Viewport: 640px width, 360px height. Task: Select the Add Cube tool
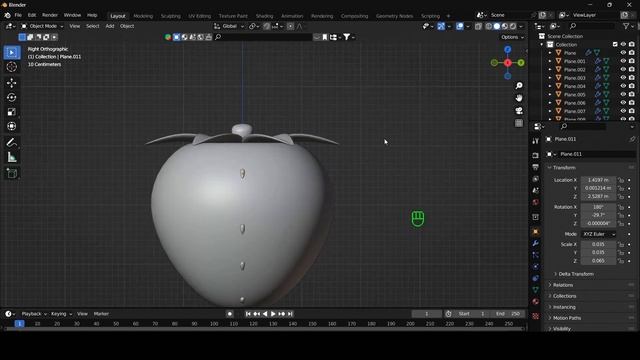[x=12, y=173]
